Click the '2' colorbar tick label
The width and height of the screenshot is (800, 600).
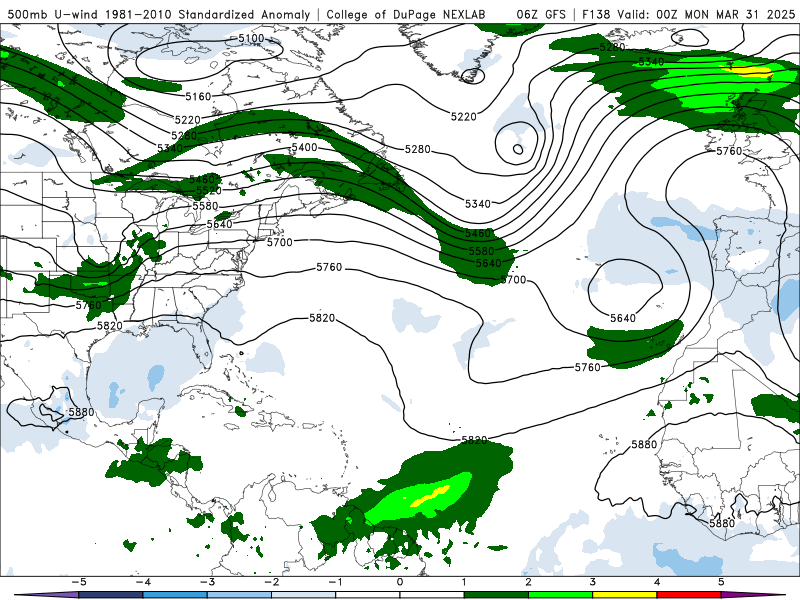529,582
